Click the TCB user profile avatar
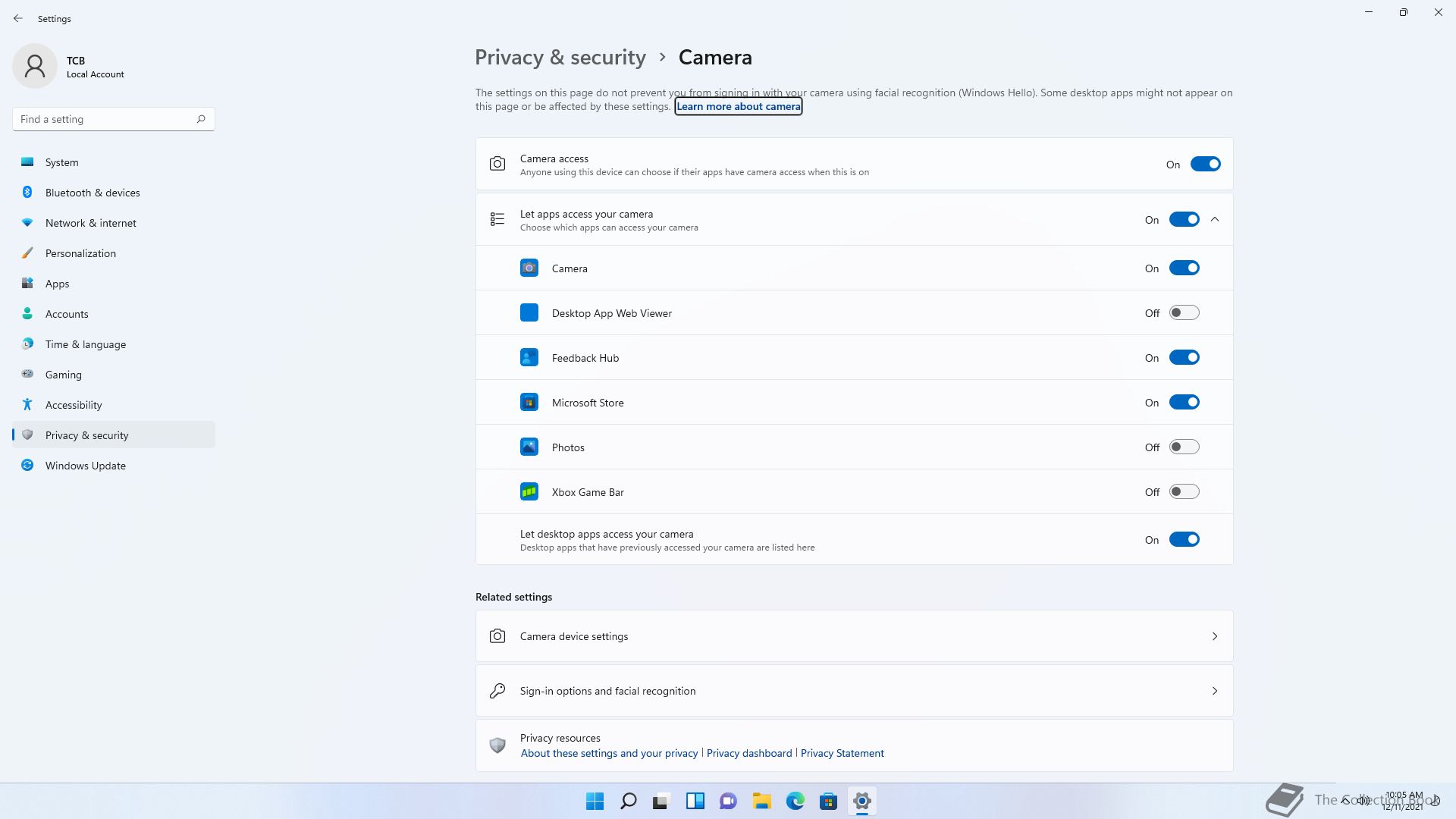This screenshot has width=1456, height=819. [x=35, y=67]
